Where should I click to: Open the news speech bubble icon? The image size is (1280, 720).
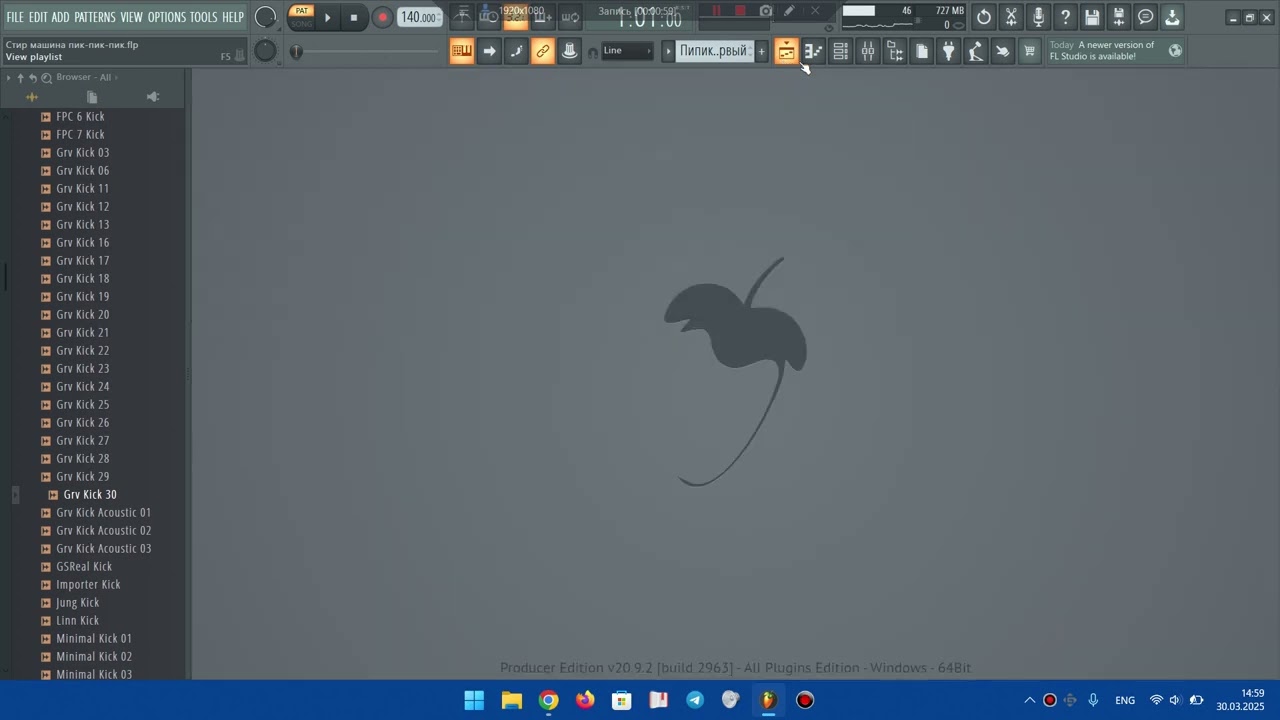click(x=1146, y=17)
